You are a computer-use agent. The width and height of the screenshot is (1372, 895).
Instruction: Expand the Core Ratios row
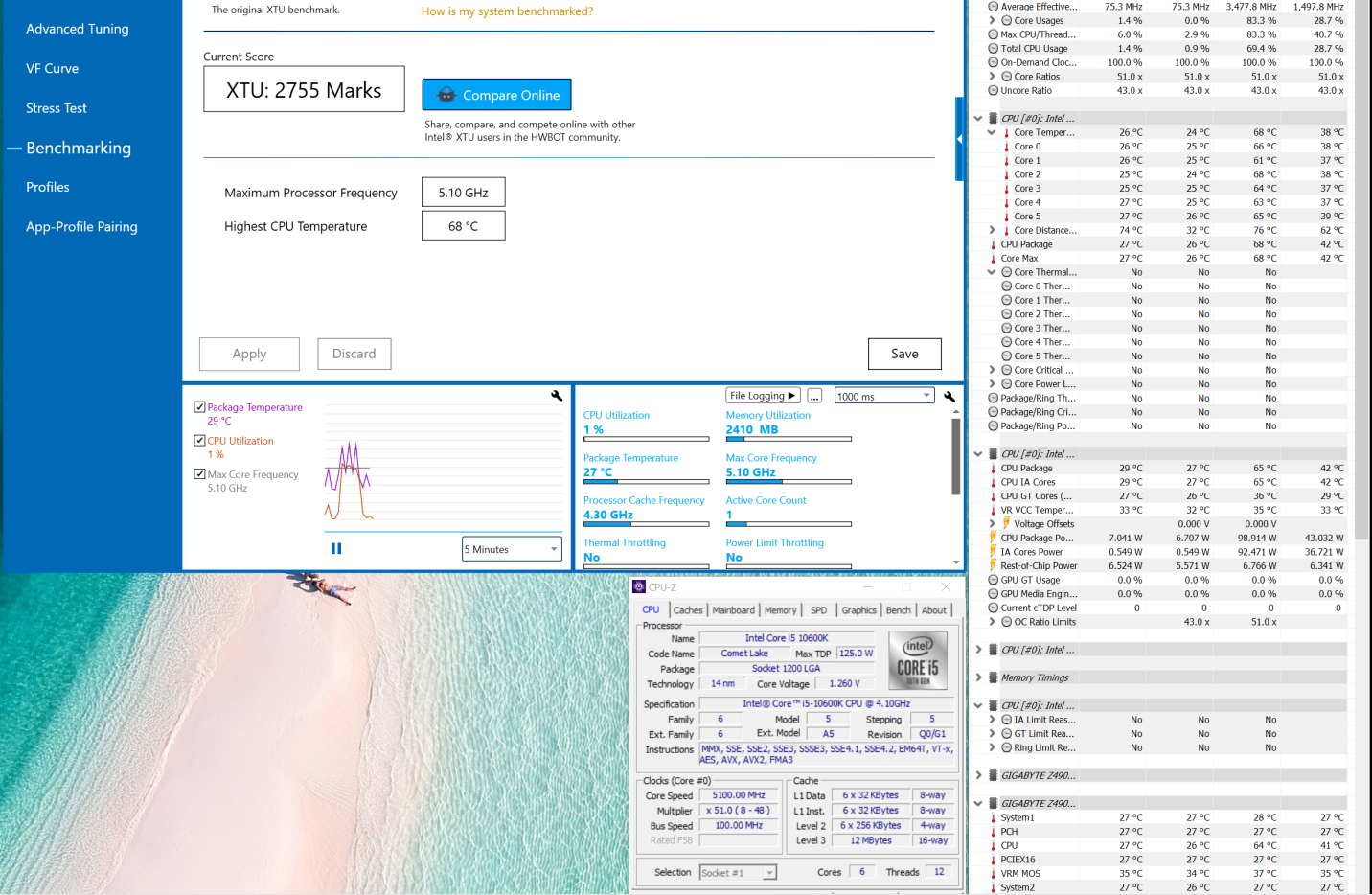point(992,77)
